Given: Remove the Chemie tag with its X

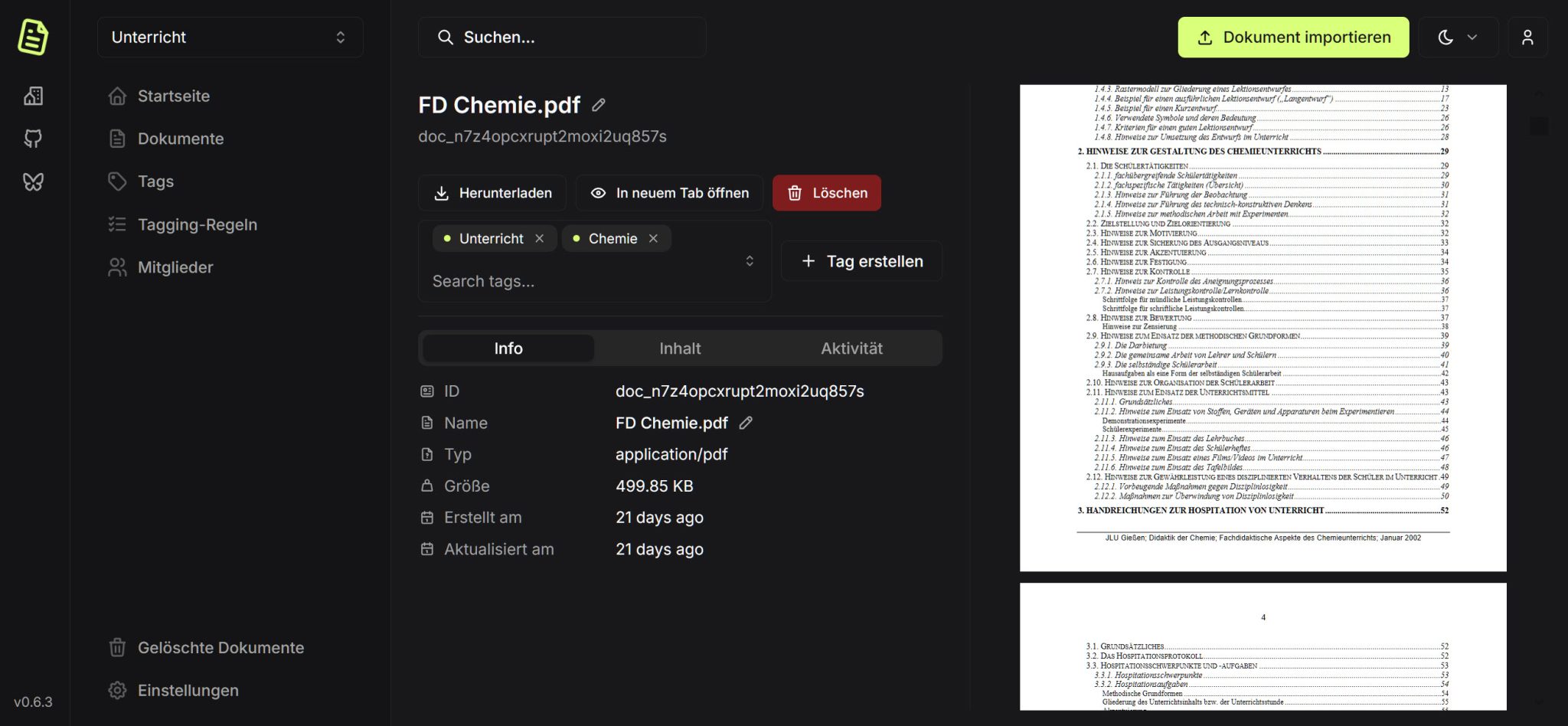Looking at the screenshot, I should 653,238.
